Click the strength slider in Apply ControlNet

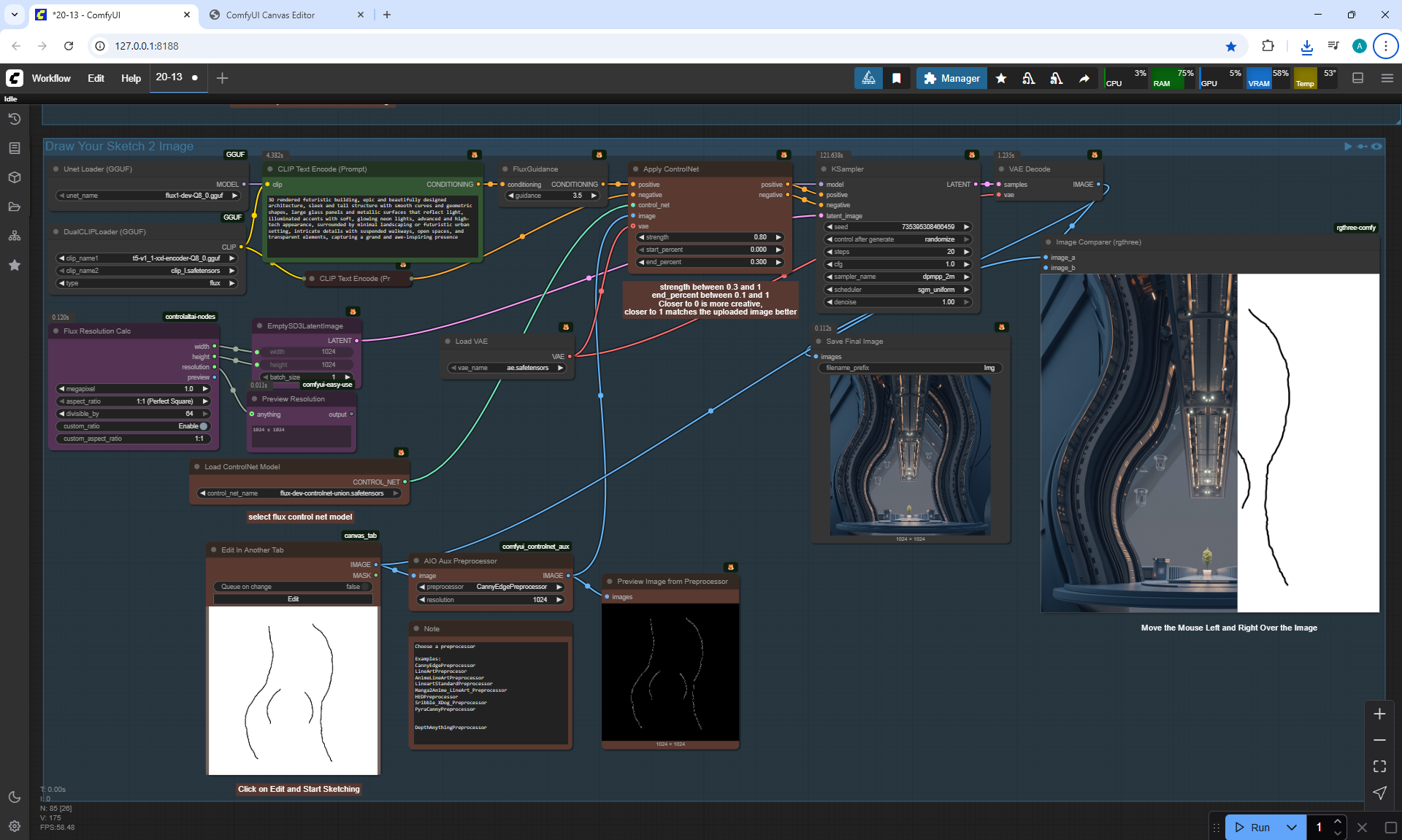710,237
